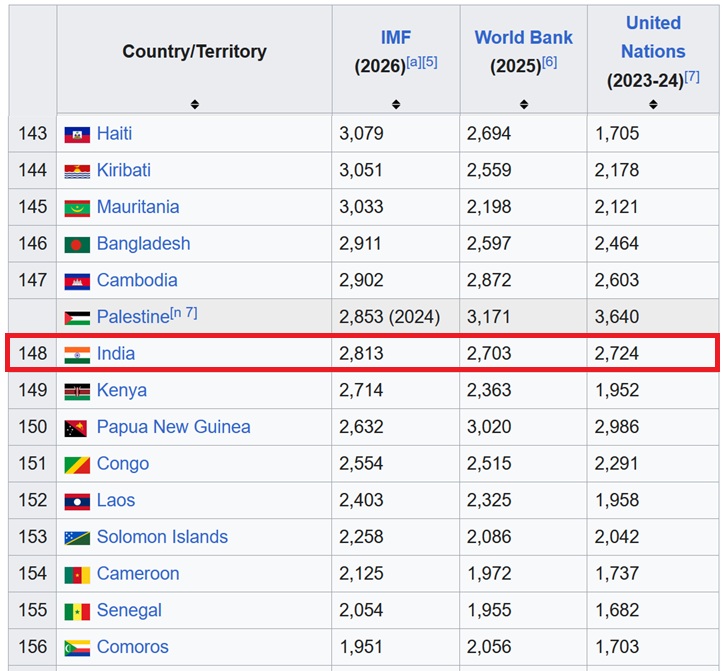Click the Senegal flag icon
Screen dimensions: 725x671
77,611
